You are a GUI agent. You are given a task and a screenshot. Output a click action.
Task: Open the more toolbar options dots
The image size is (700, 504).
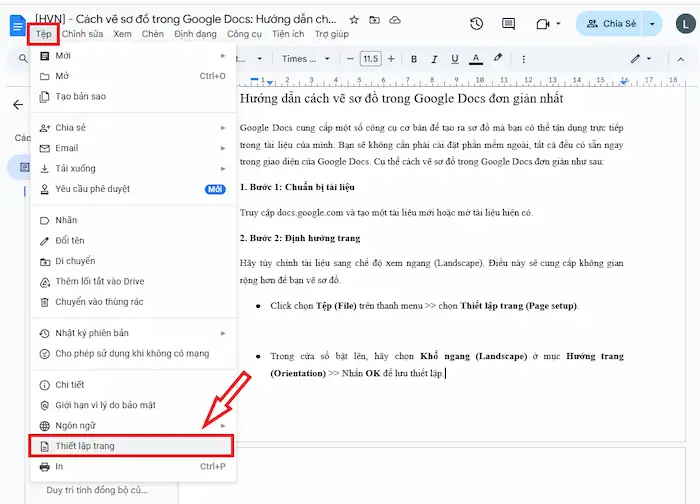tap(523, 59)
